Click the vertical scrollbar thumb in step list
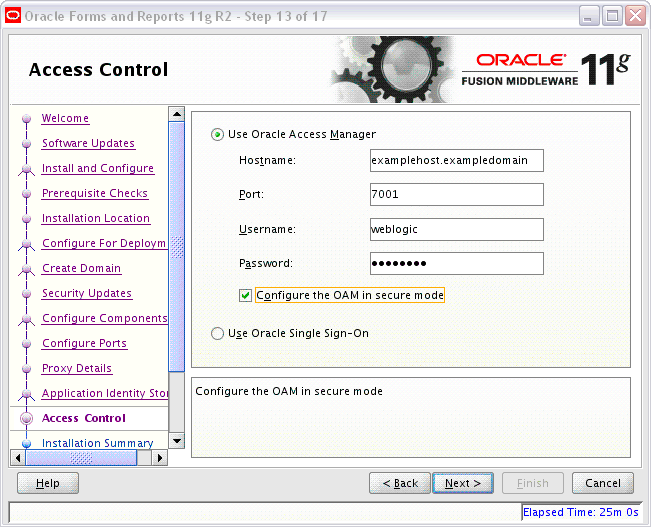This screenshot has height=527, width=651. point(177,247)
